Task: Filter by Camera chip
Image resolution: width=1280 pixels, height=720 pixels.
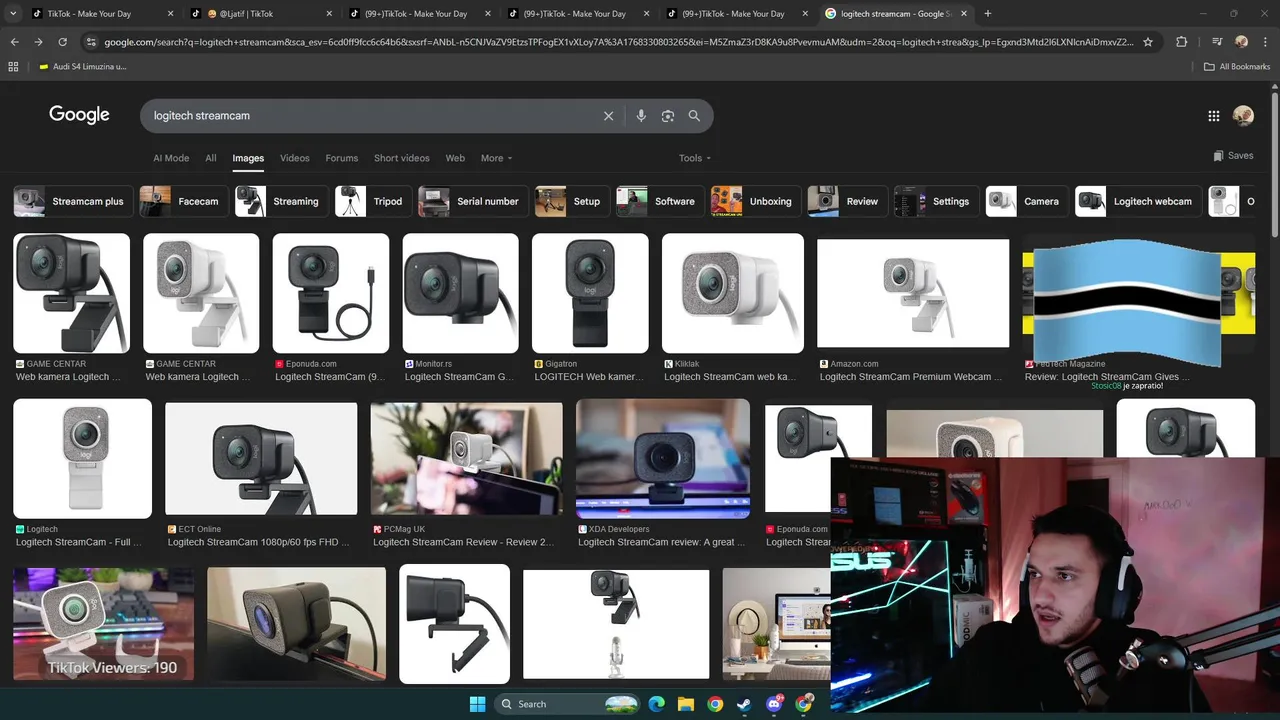Action: 1025,201
